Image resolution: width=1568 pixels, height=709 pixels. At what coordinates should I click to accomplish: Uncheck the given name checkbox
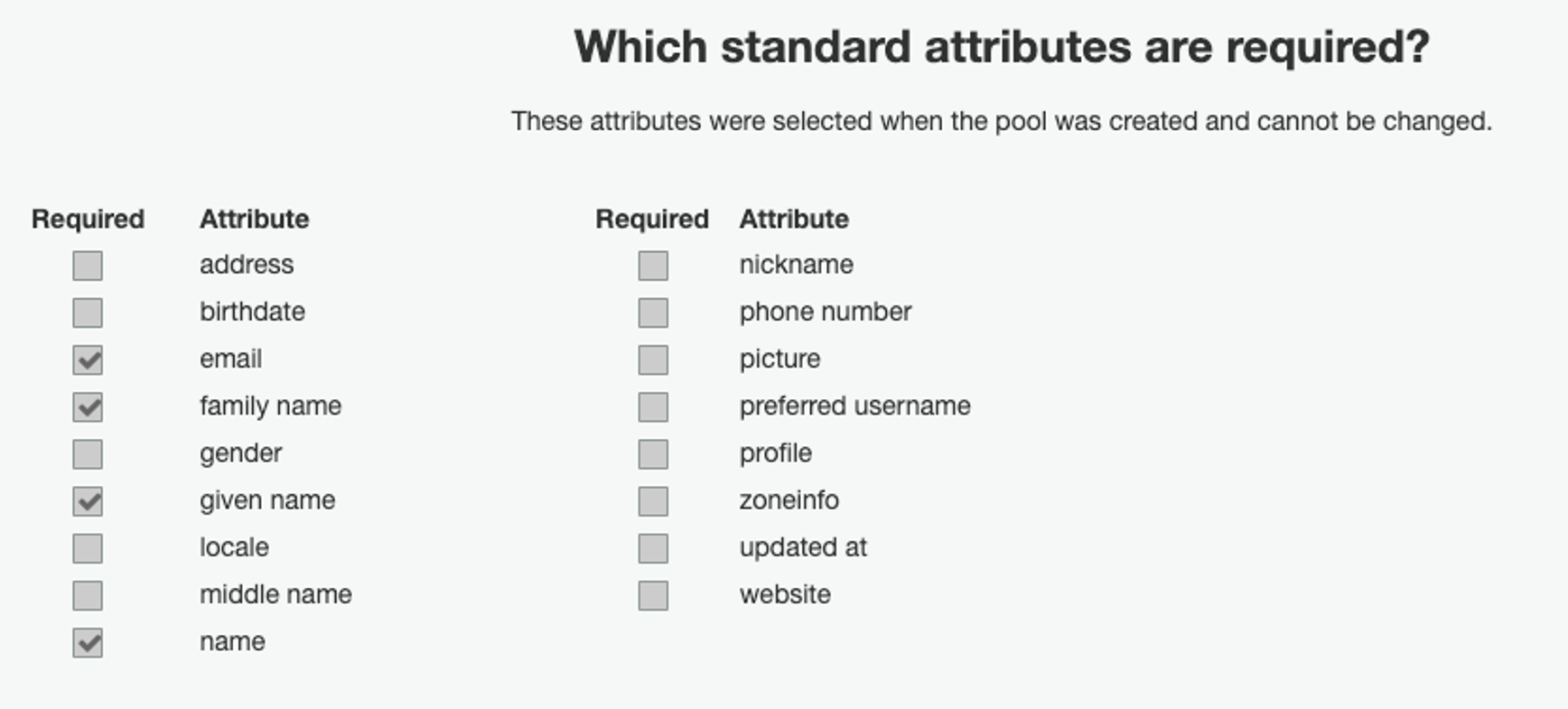[x=88, y=501]
